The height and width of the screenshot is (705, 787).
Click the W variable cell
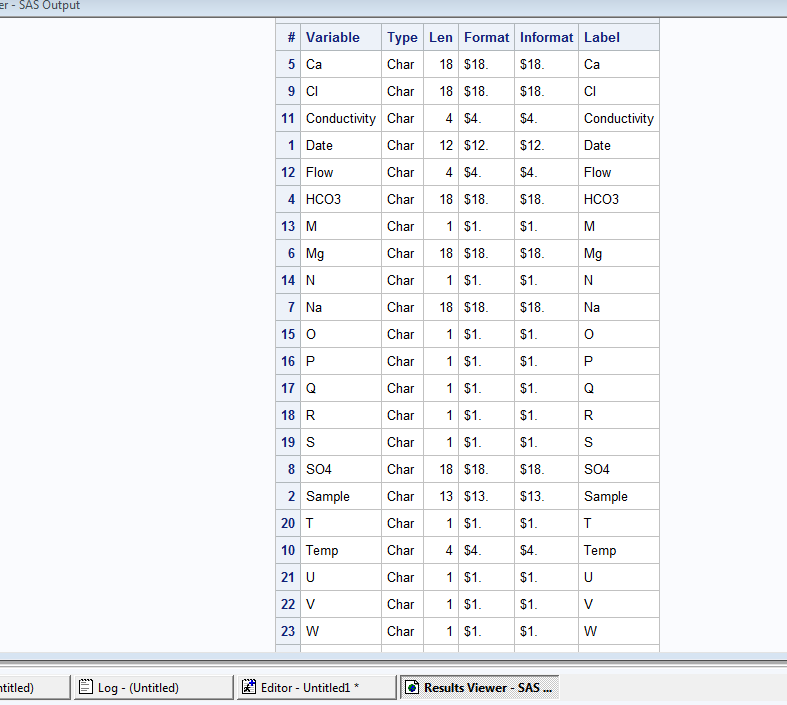341,631
